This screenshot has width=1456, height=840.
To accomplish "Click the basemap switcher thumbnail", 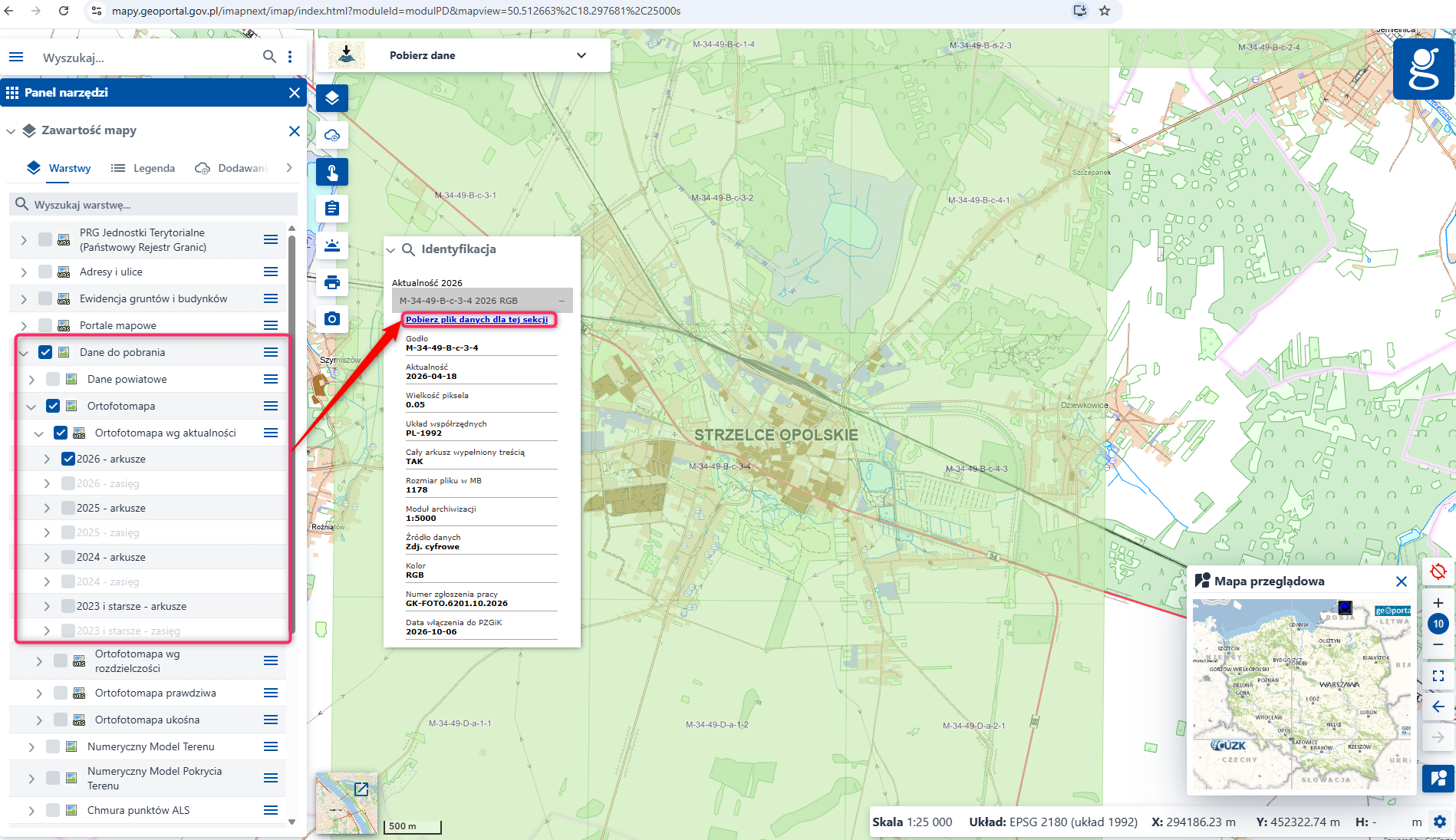I will pos(347,803).
